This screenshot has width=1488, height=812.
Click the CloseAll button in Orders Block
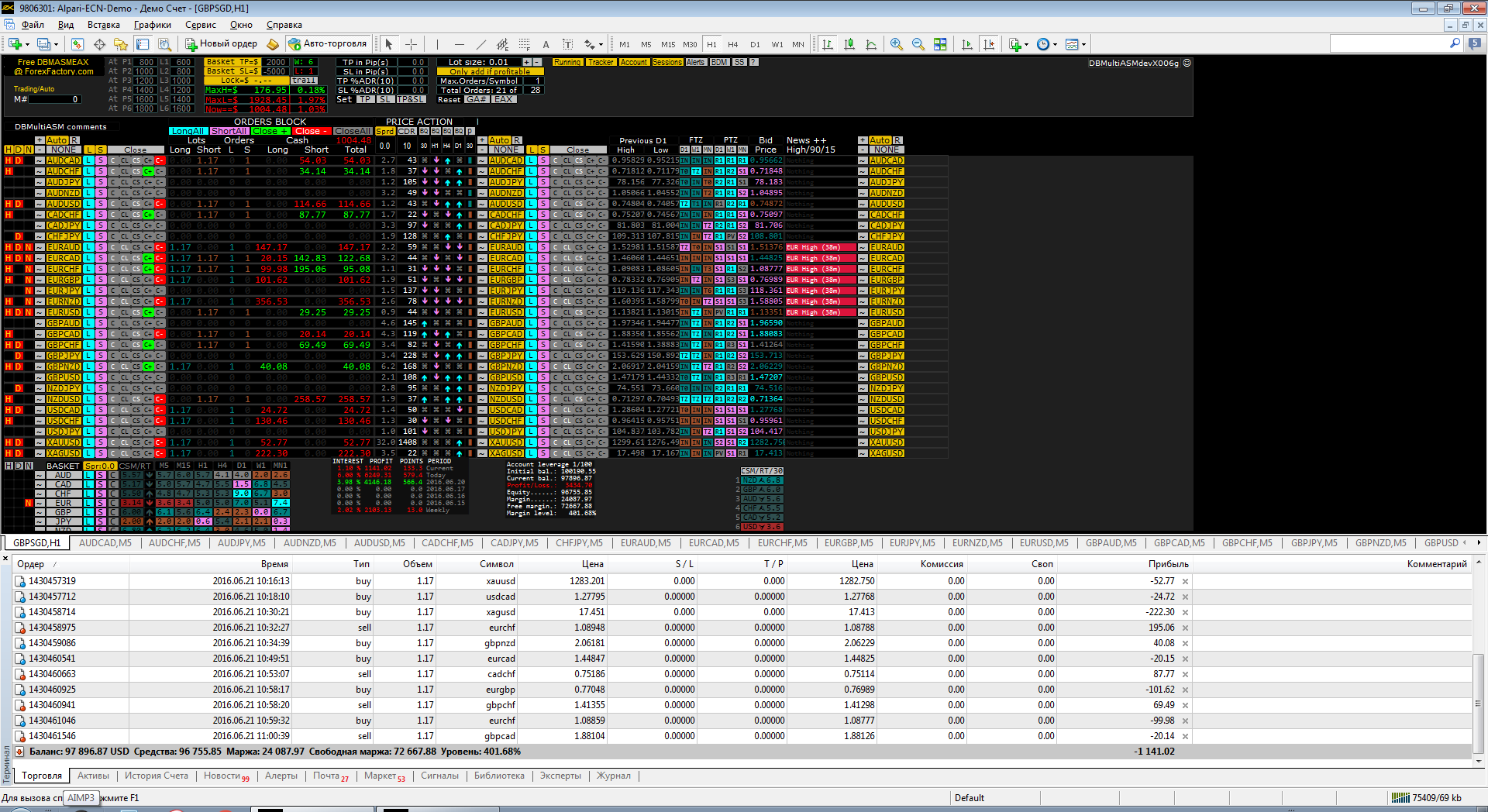click(353, 131)
